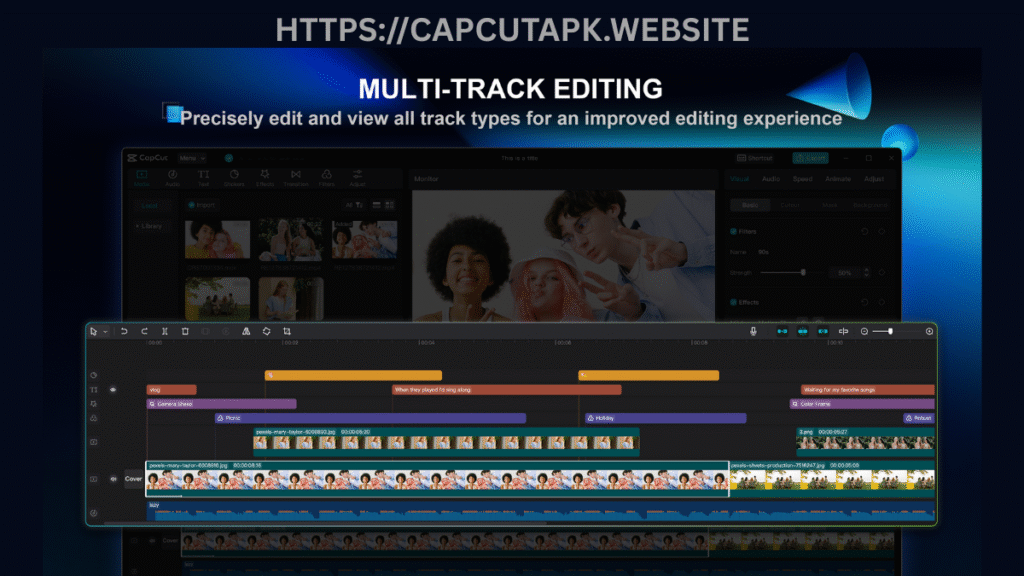This screenshot has width=1024, height=576.
Task: Select the first orange sticker clip
Action: (353, 376)
